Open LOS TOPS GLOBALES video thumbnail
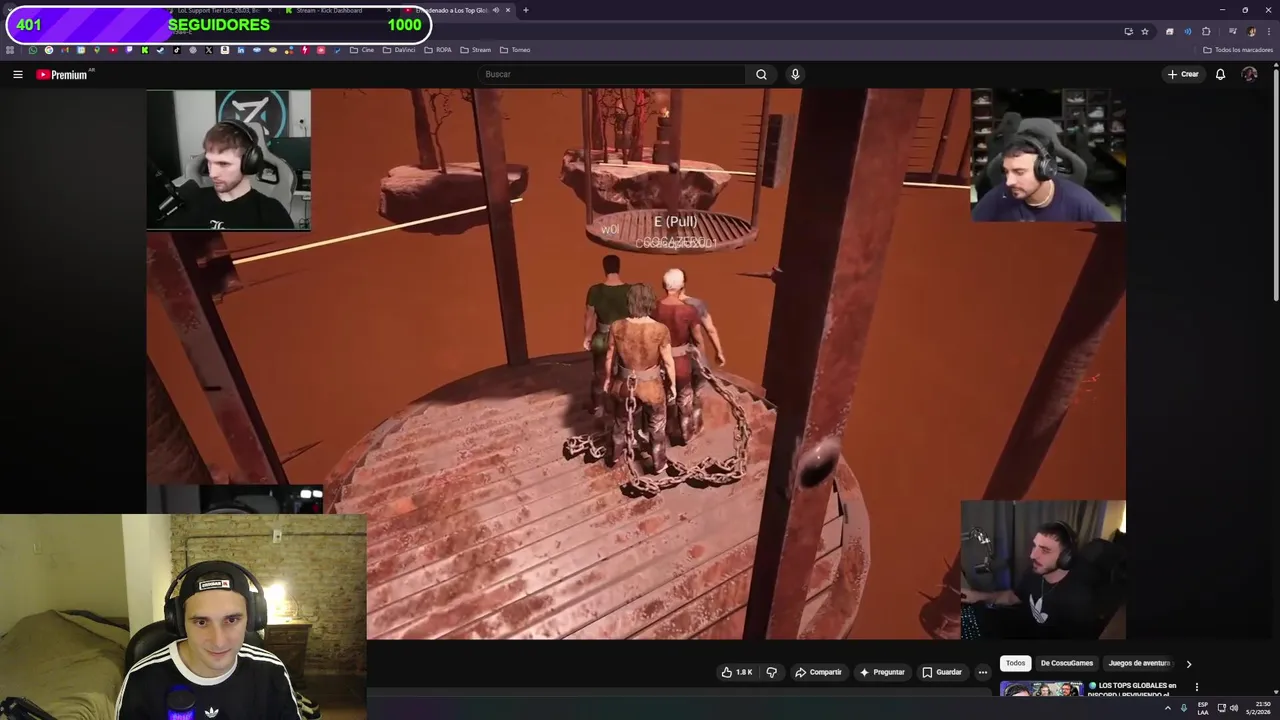Image resolution: width=1280 pixels, height=720 pixels. (x=1041, y=689)
